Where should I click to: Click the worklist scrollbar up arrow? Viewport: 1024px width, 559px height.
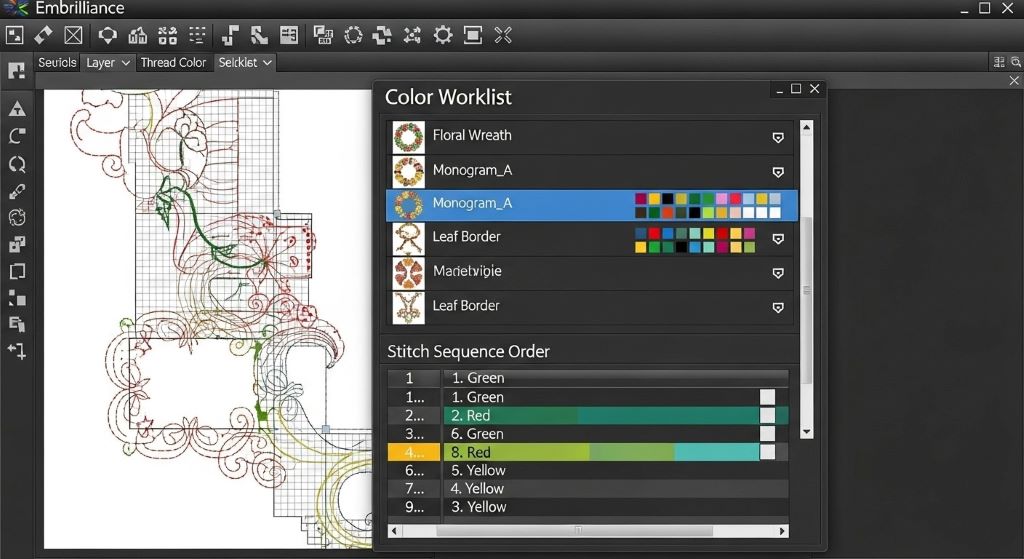807,127
